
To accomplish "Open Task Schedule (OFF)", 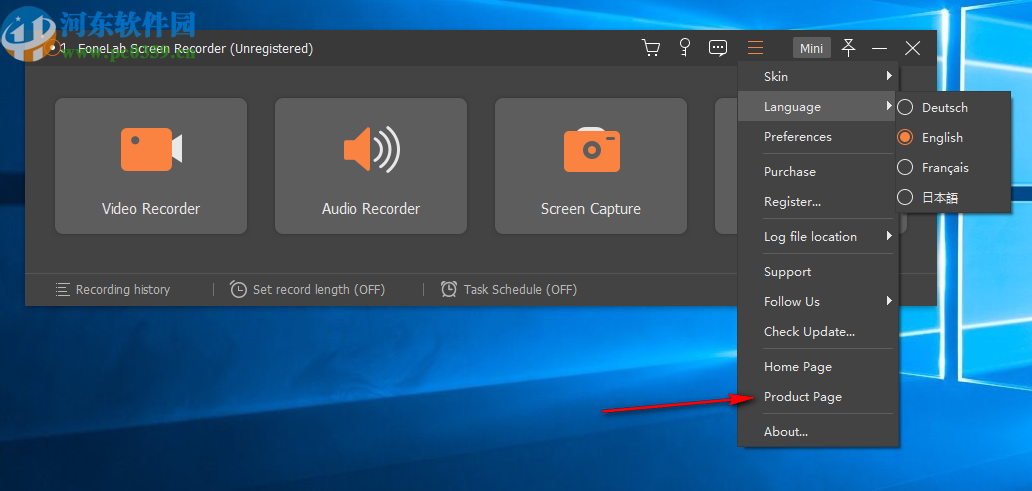I will [x=509, y=290].
